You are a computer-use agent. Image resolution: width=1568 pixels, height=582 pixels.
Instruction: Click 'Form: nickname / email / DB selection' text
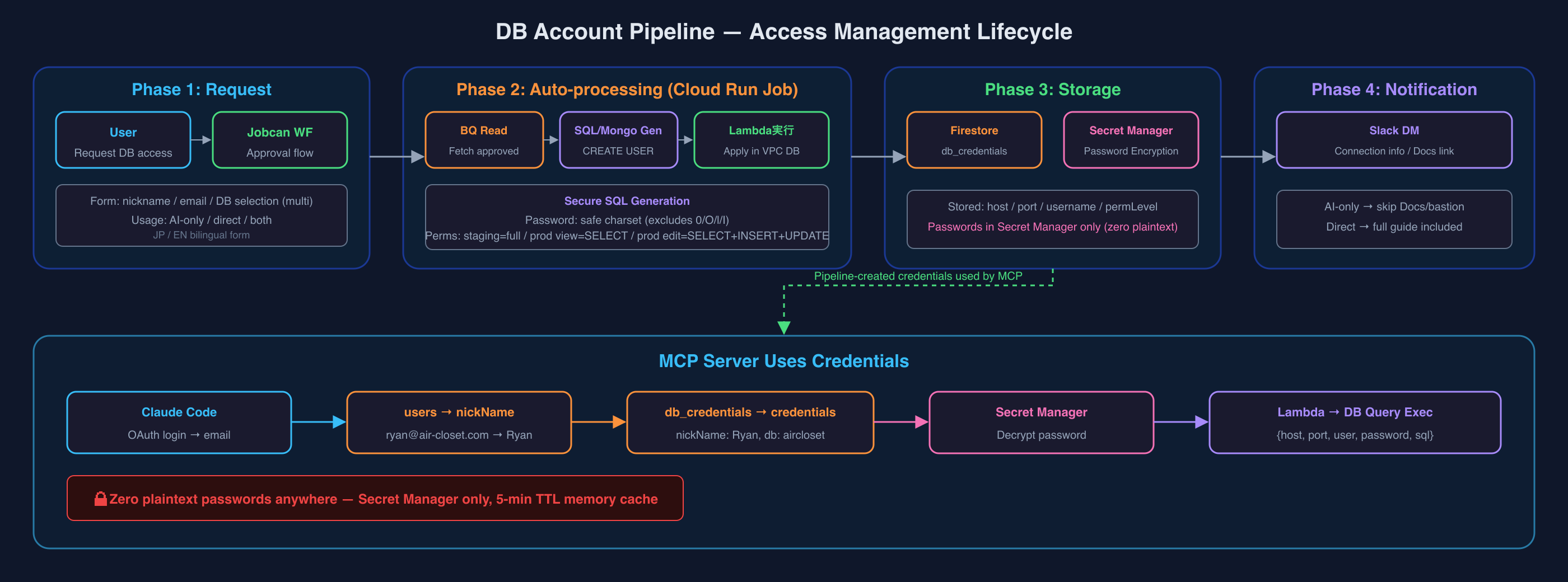[x=202, y=201]
